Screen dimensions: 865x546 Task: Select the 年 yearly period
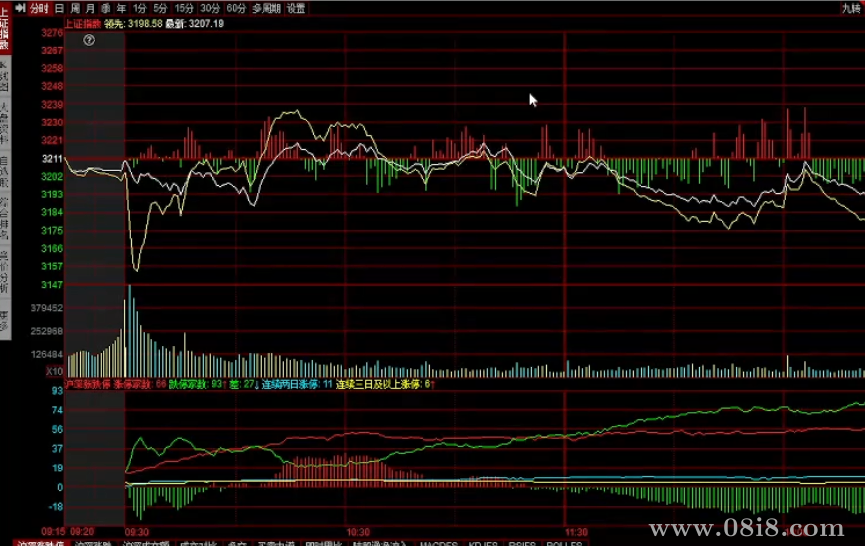(121, 8)
